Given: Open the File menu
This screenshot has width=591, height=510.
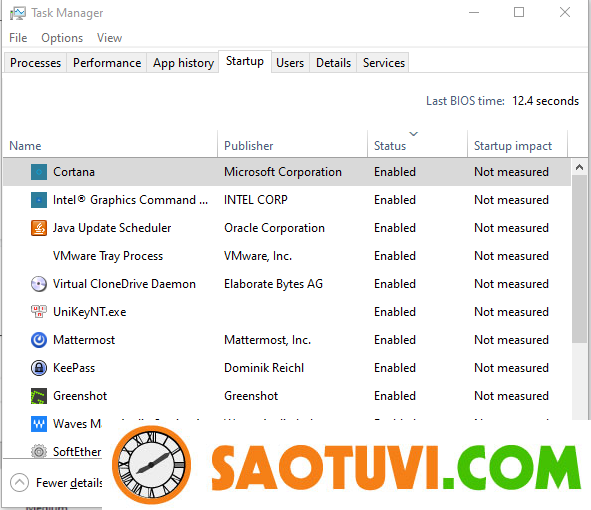Looking at the screenshot, I should [18, 38].
